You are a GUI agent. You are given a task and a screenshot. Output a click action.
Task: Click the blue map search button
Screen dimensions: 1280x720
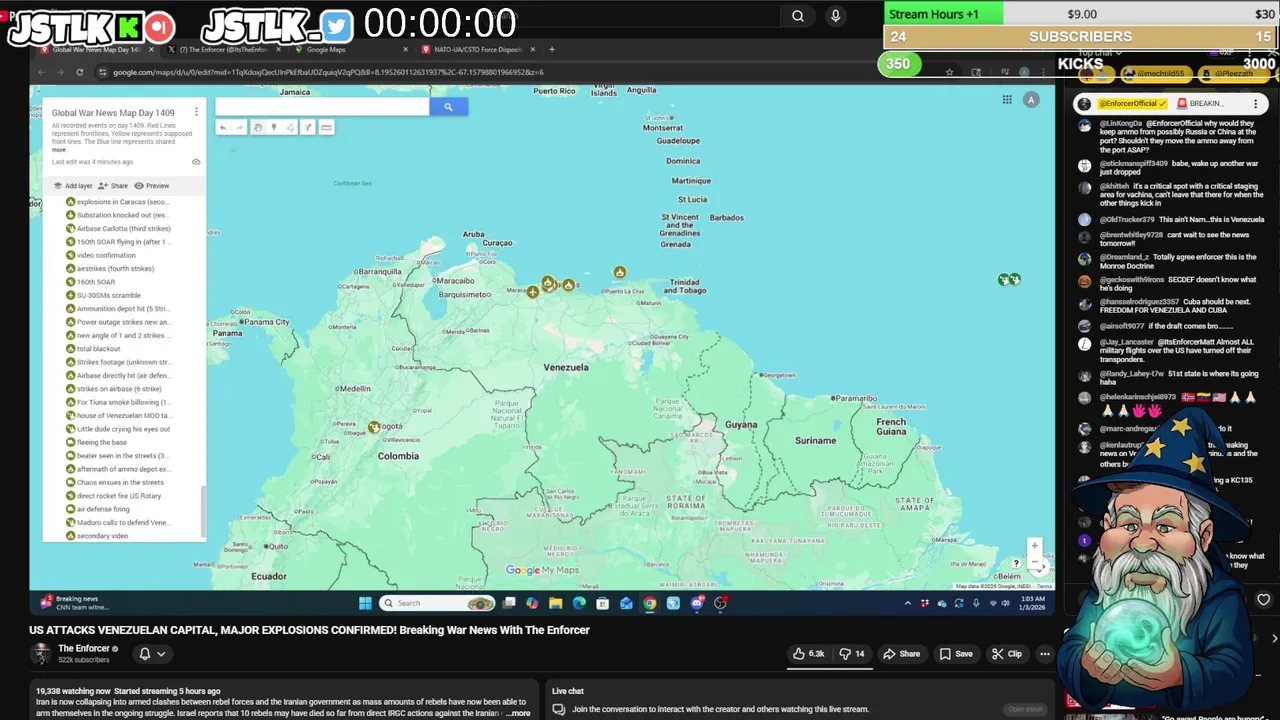tap(448, 107)
